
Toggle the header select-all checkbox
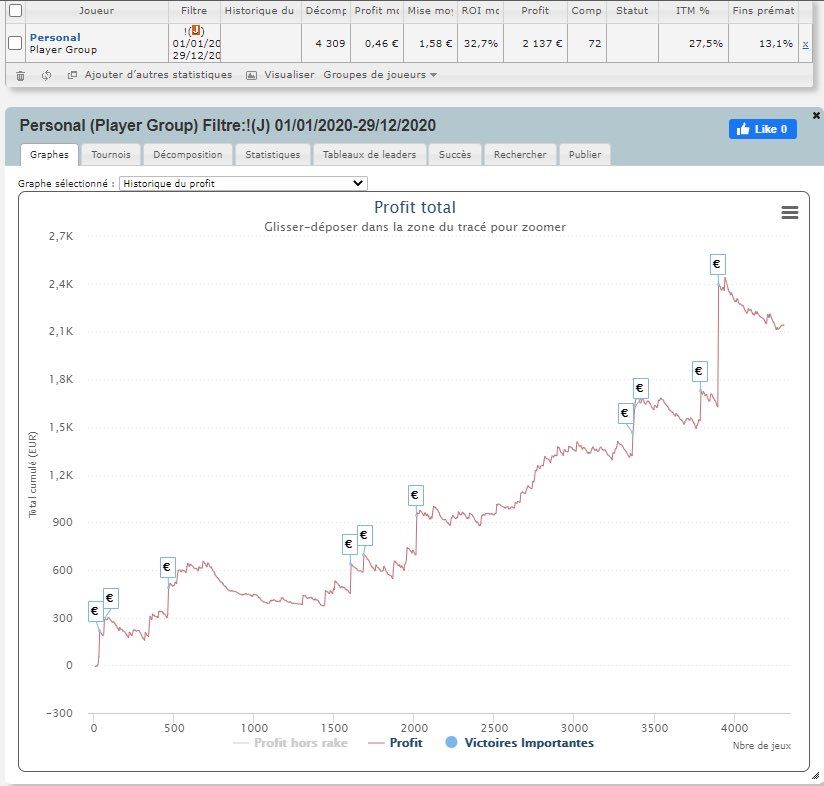pos(16,10)
